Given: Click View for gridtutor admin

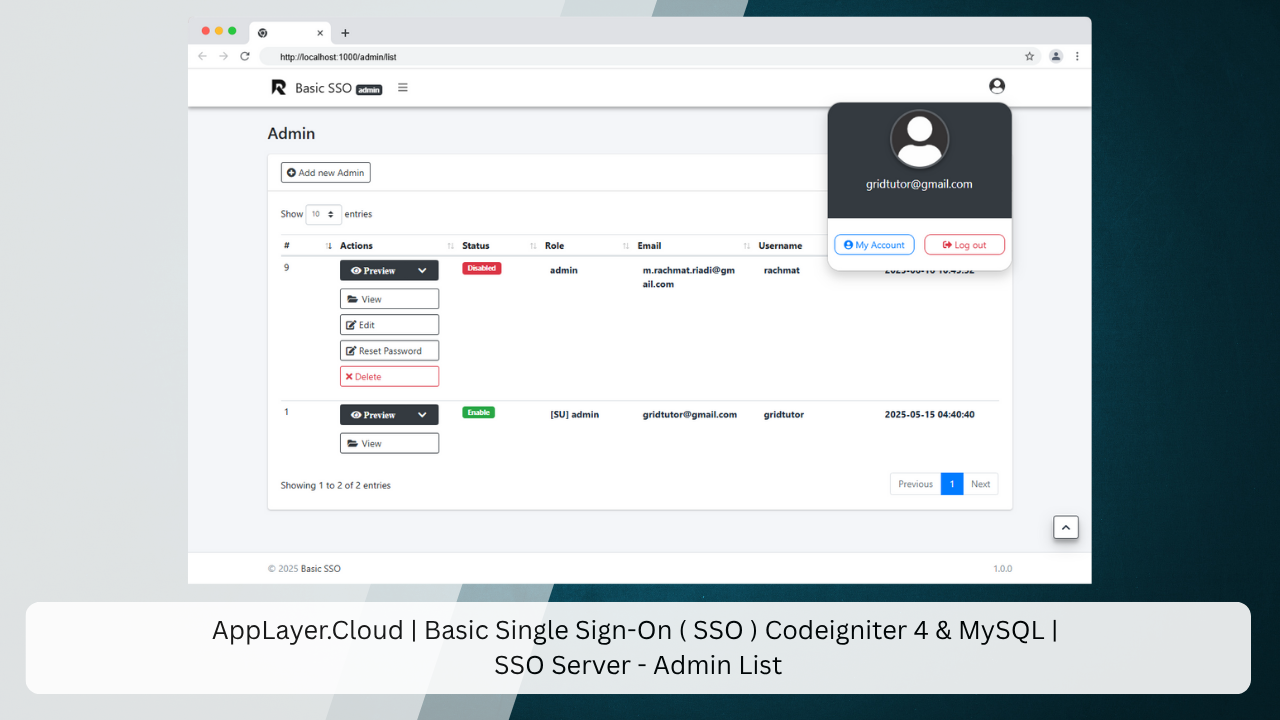Looking at the screenshot, I should click(x=389, y=443).
